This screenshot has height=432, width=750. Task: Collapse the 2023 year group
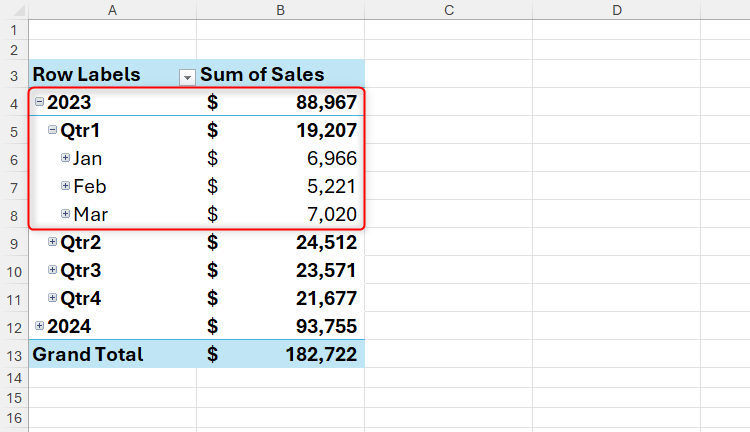point(39,101)
